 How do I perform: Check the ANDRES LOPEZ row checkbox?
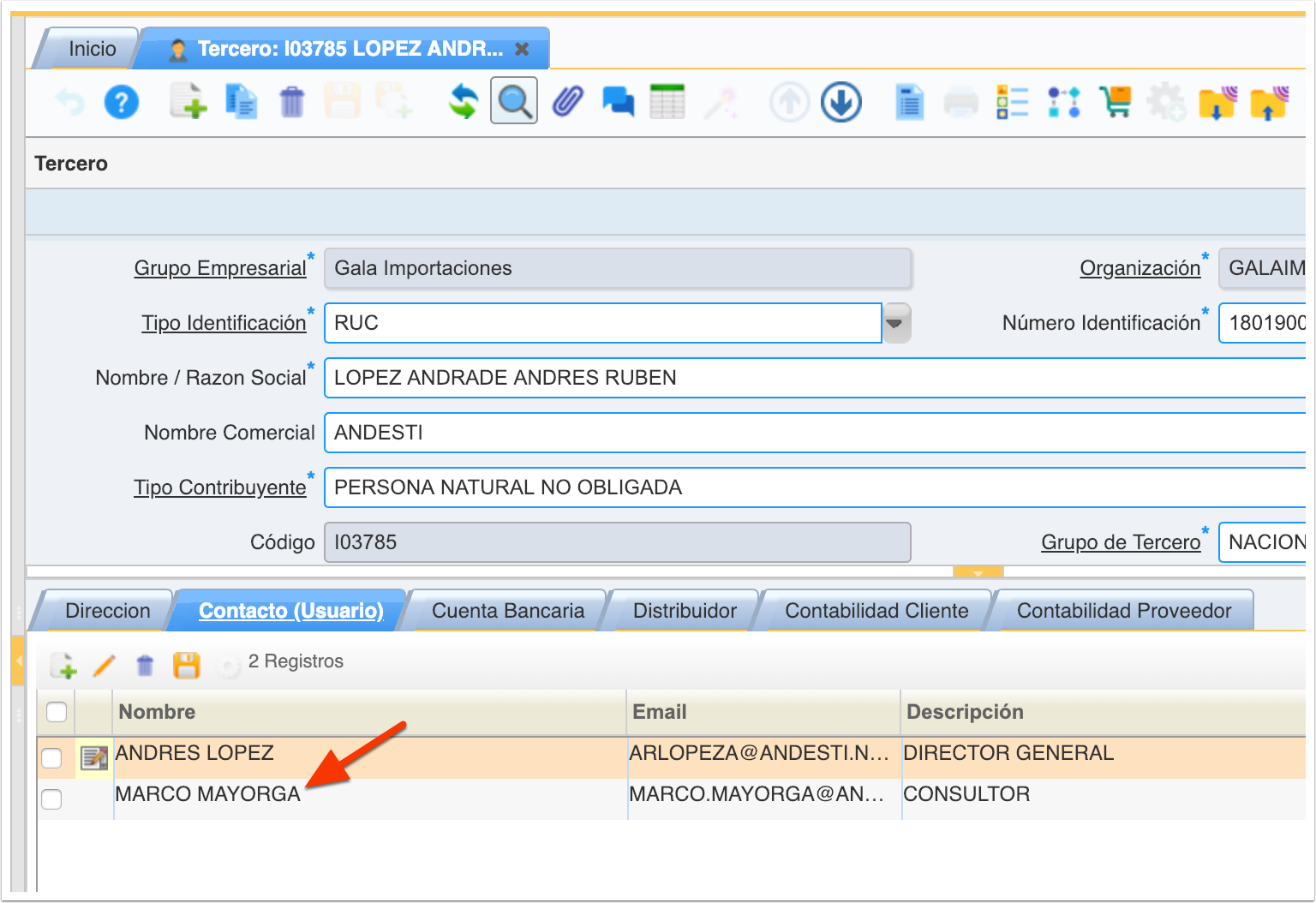52,757
